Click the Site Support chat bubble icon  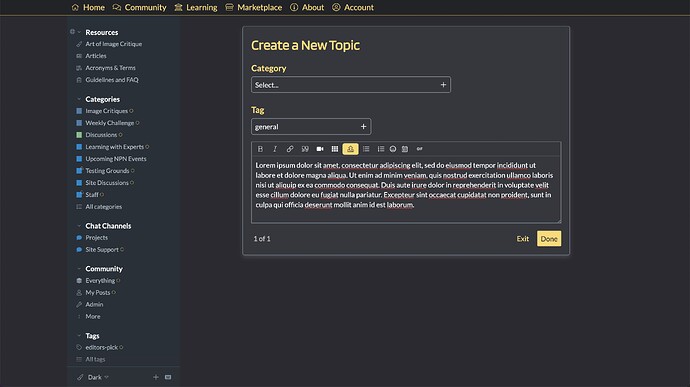[79, 250]
